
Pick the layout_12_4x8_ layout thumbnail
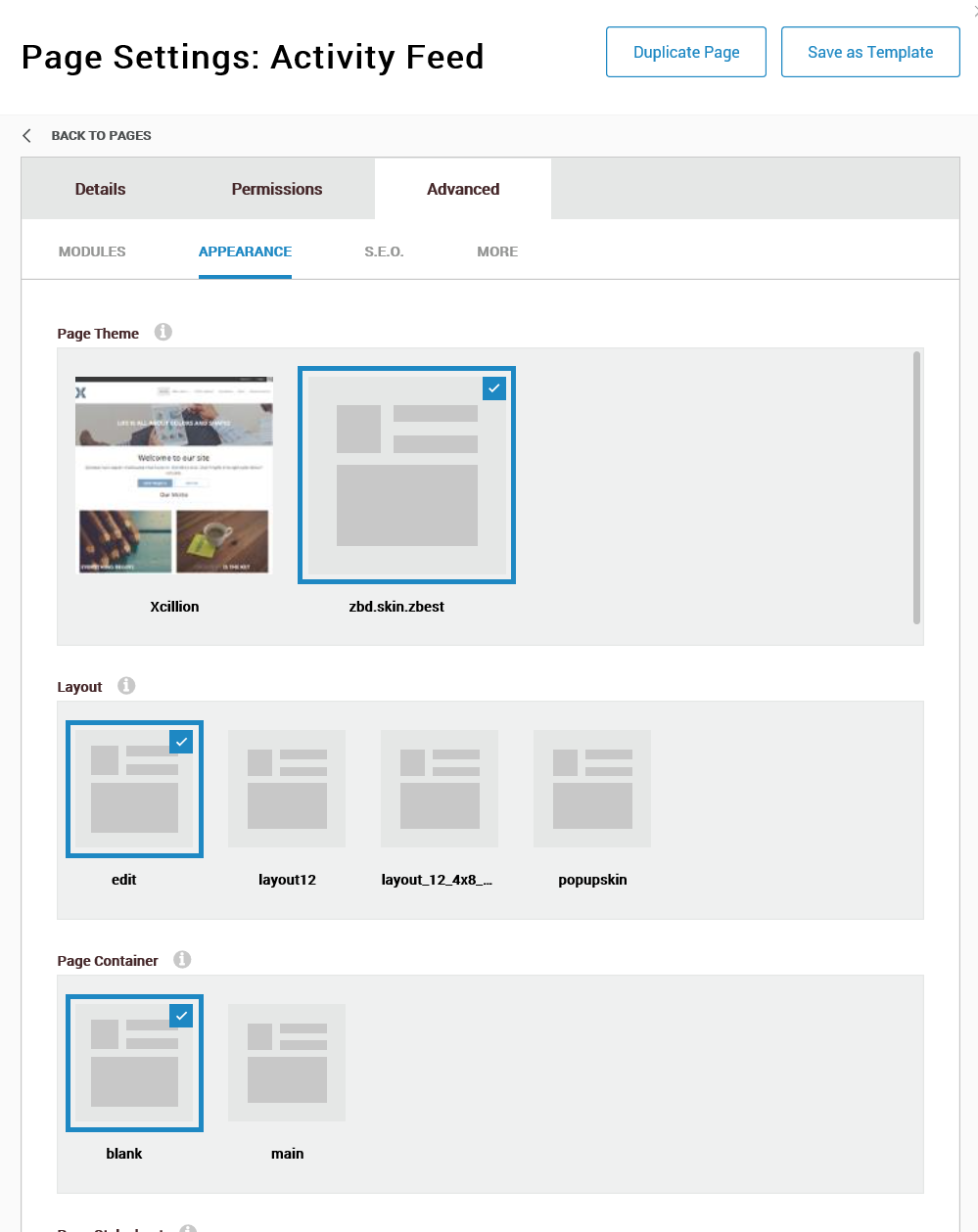coord(440,789)
